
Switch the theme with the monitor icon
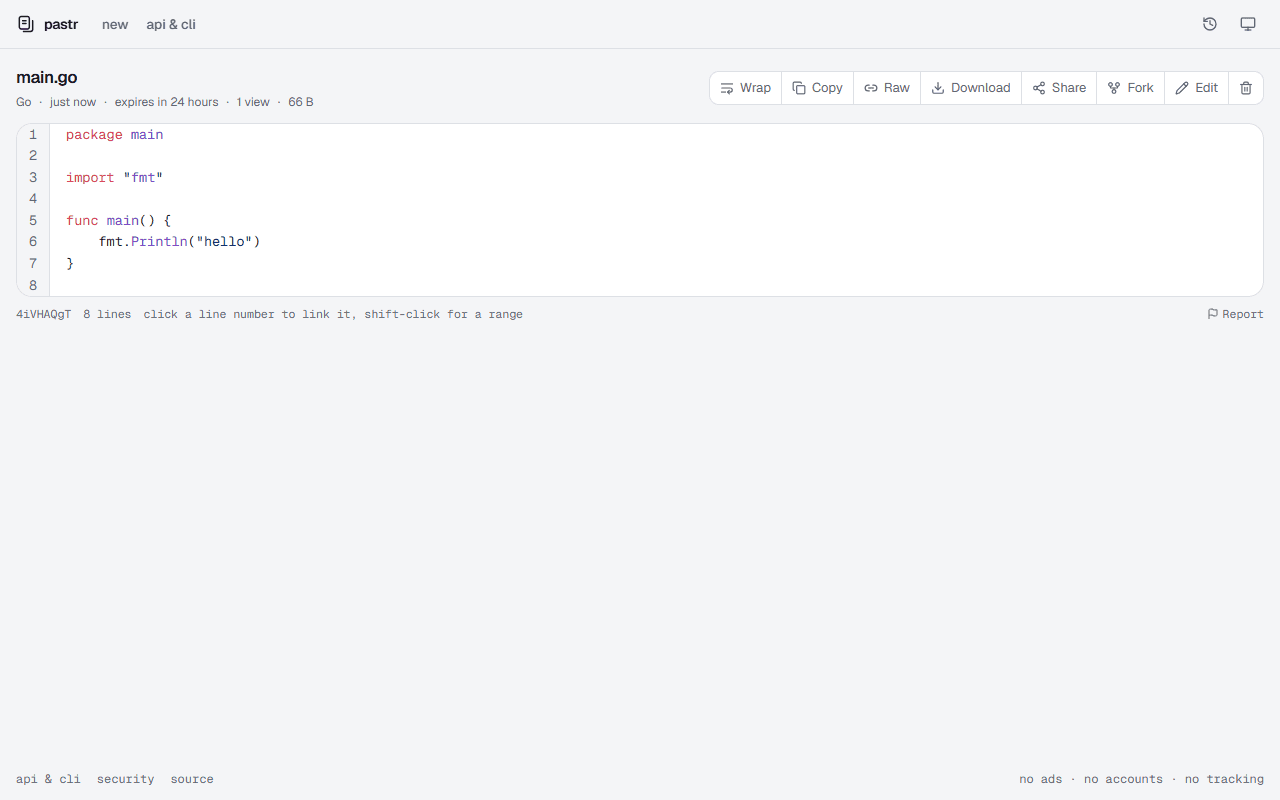coord(1248,24)
